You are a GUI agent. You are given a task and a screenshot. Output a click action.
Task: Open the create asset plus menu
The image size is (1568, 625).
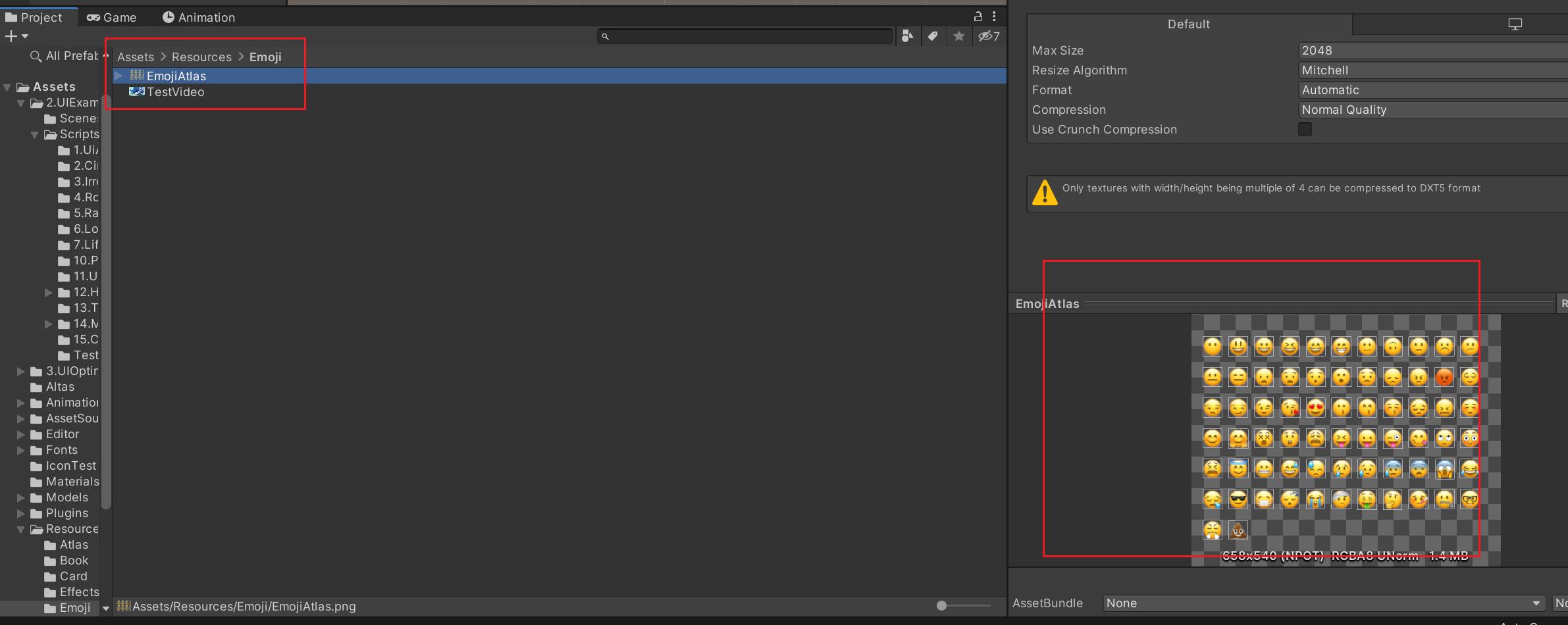(16, 36)
